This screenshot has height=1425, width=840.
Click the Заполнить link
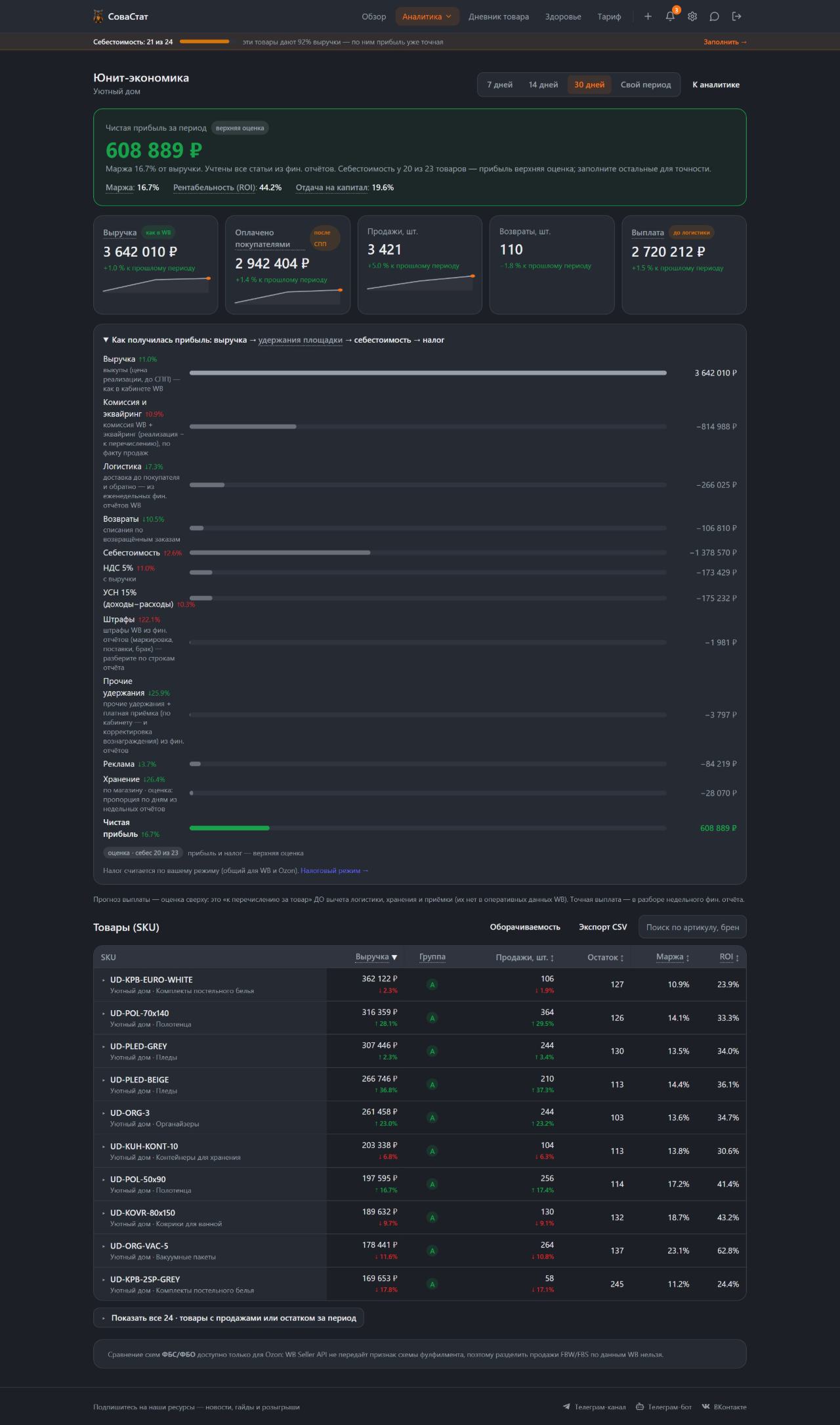click(725, 42)
